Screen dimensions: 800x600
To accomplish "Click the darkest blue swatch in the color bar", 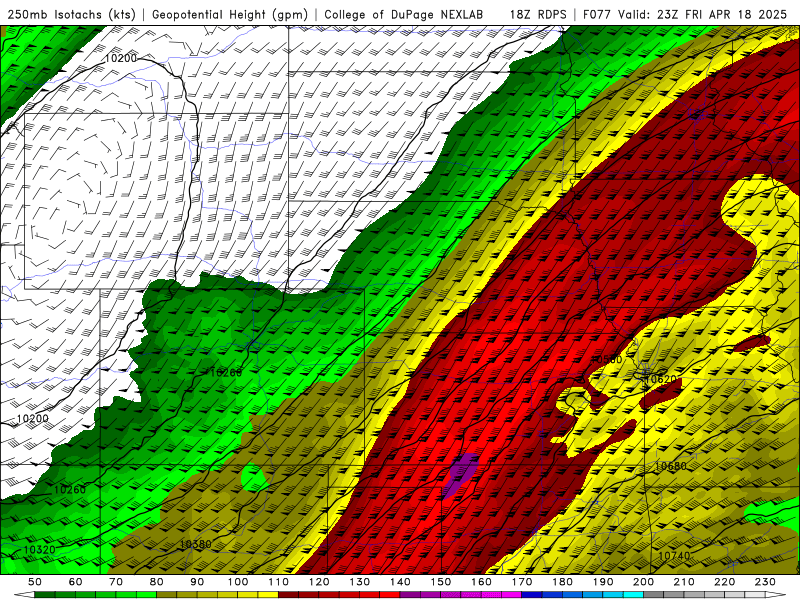I will coord(531,594).
